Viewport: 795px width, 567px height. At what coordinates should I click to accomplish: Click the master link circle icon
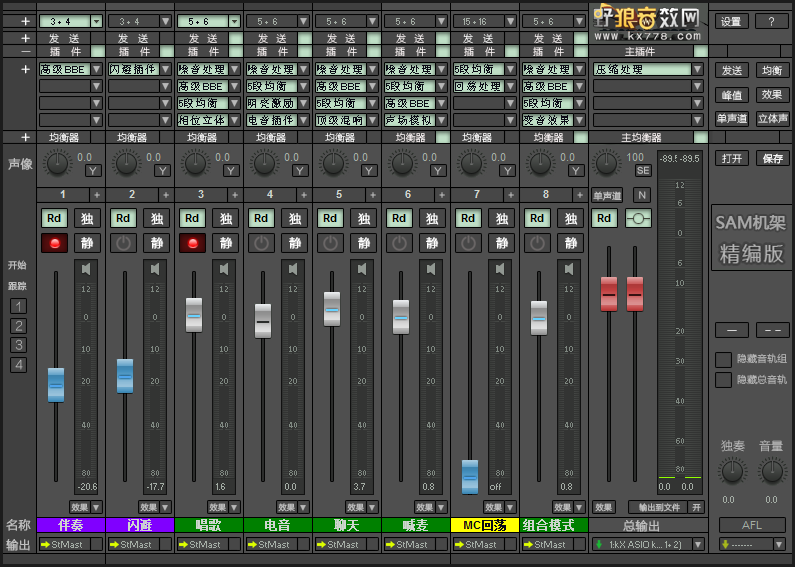click(638, 219)
